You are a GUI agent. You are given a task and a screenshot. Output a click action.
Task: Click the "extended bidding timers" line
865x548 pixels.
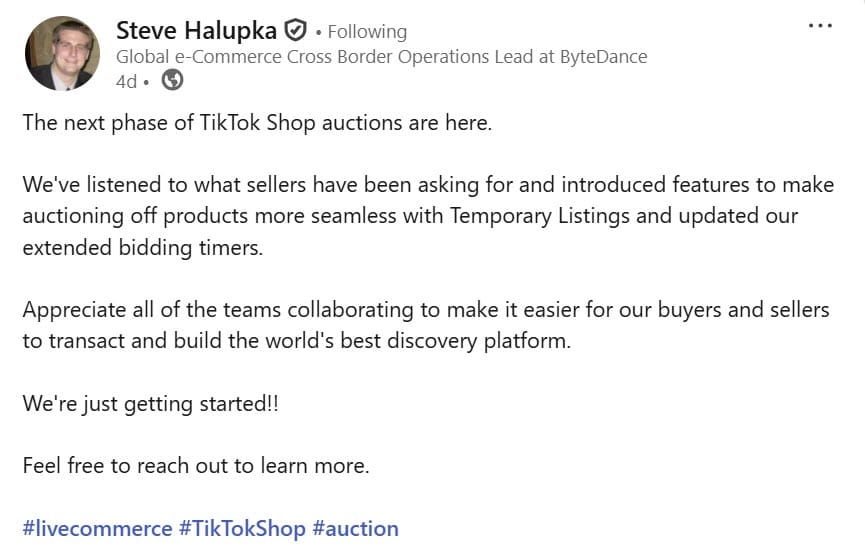142,247
